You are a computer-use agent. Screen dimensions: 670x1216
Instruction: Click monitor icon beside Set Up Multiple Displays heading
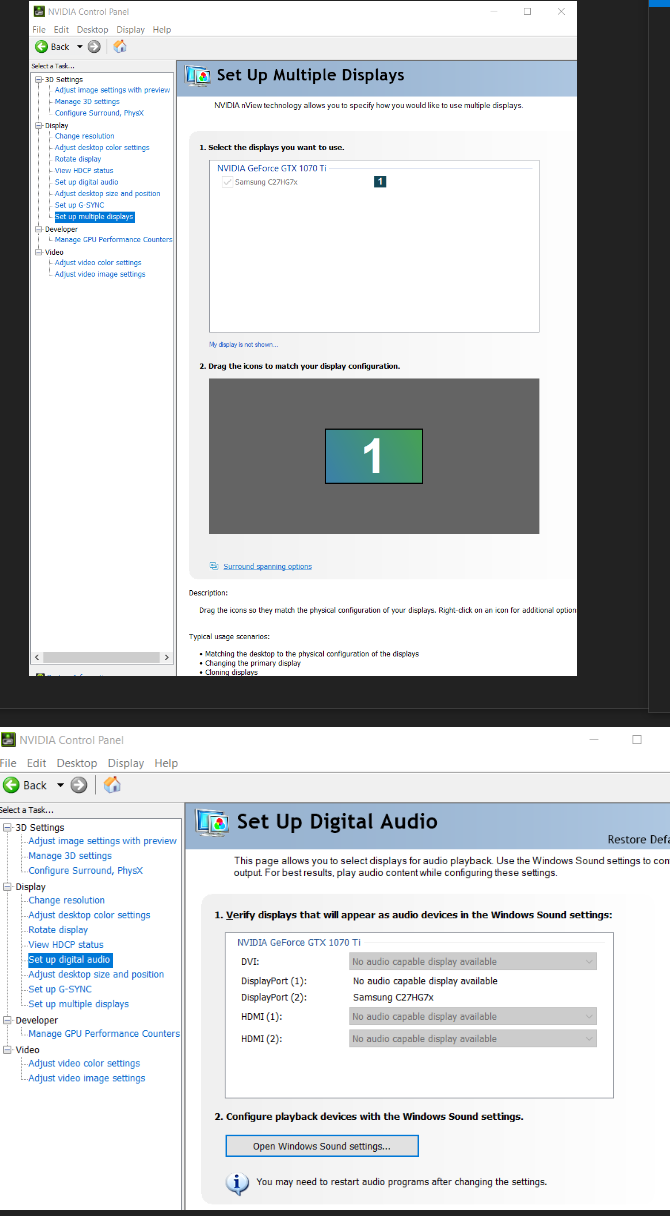click(198, 75)
